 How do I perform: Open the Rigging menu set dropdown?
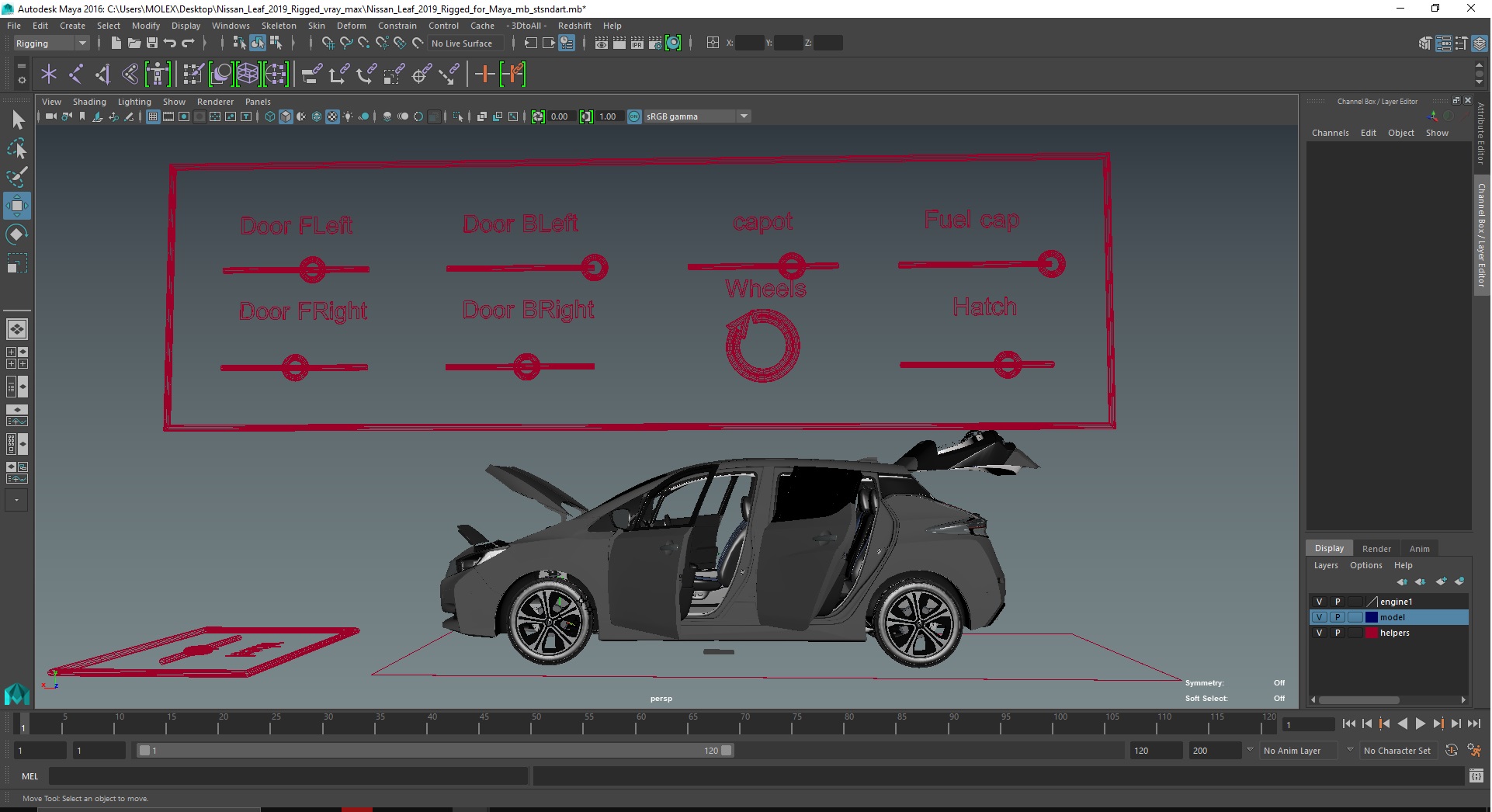50,43
